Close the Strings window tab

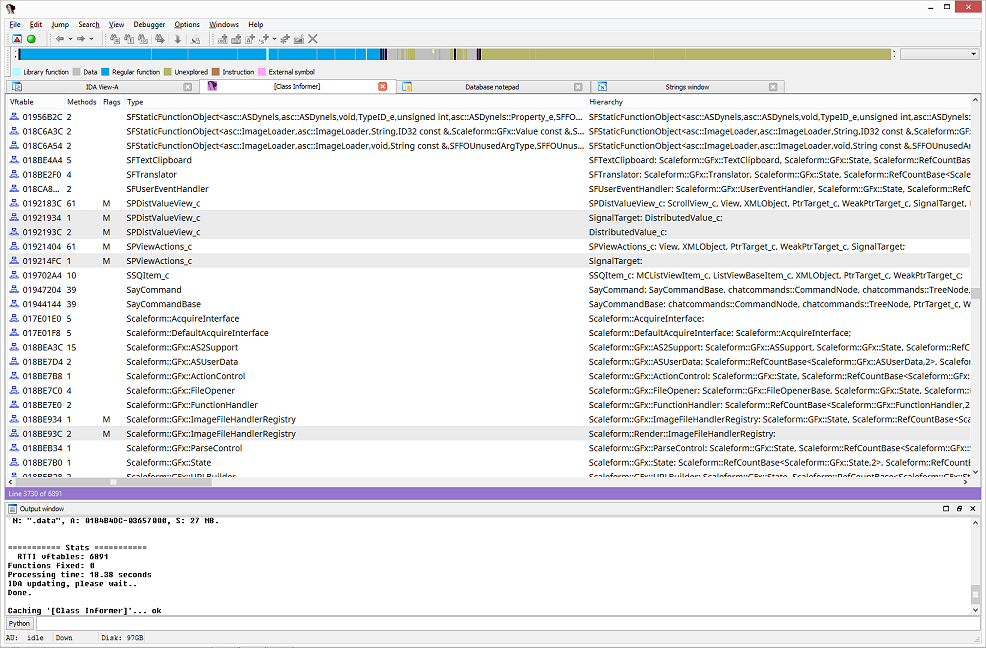[773, 87]
